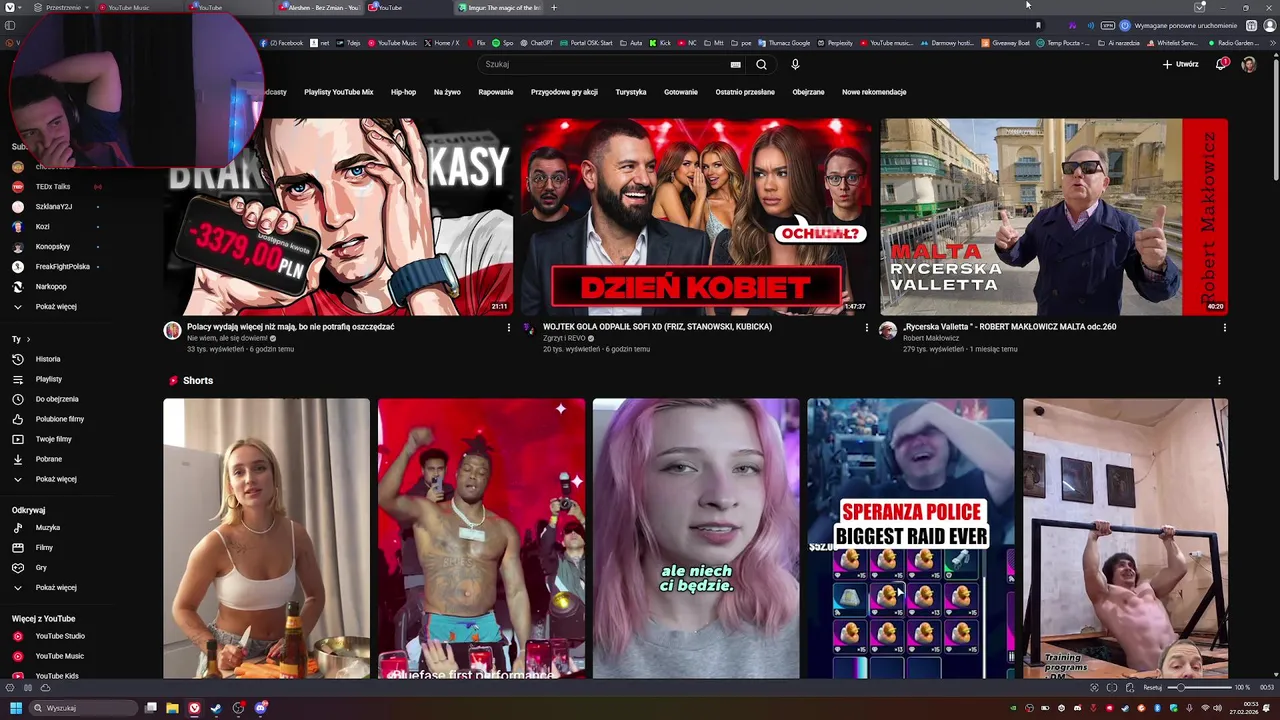Open the pink-haired girl Short thumbnail
The image size is (1280, 720).
pyautogui.click(x=696, y=538)
